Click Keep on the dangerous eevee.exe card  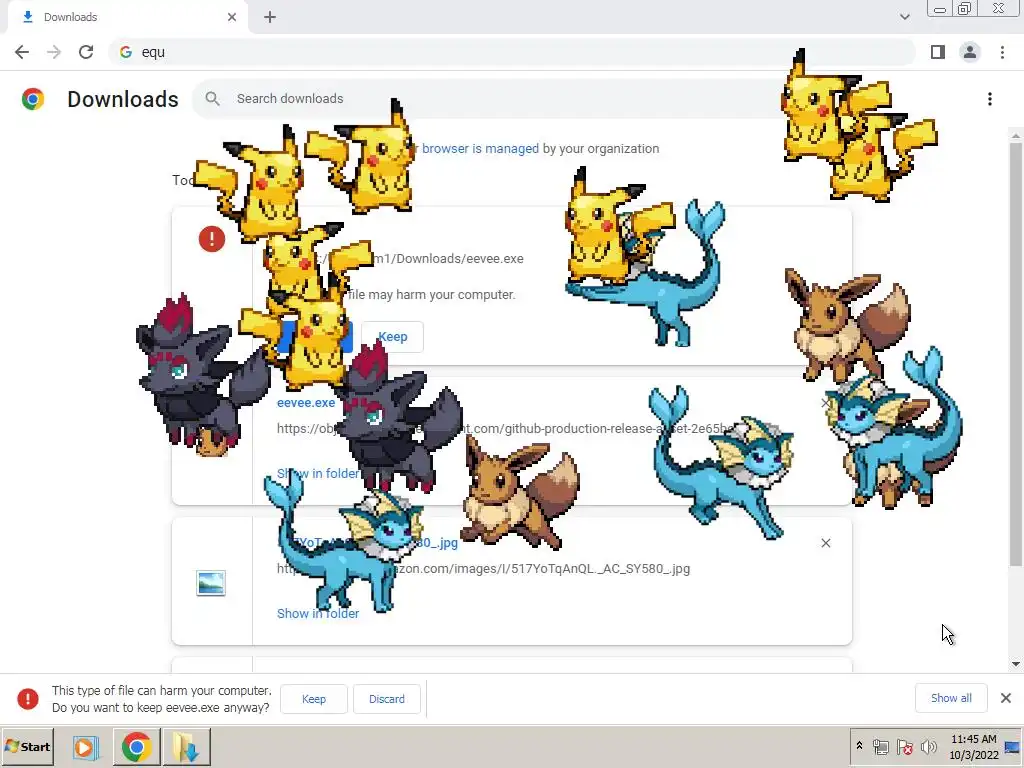(x=392, y=337)
